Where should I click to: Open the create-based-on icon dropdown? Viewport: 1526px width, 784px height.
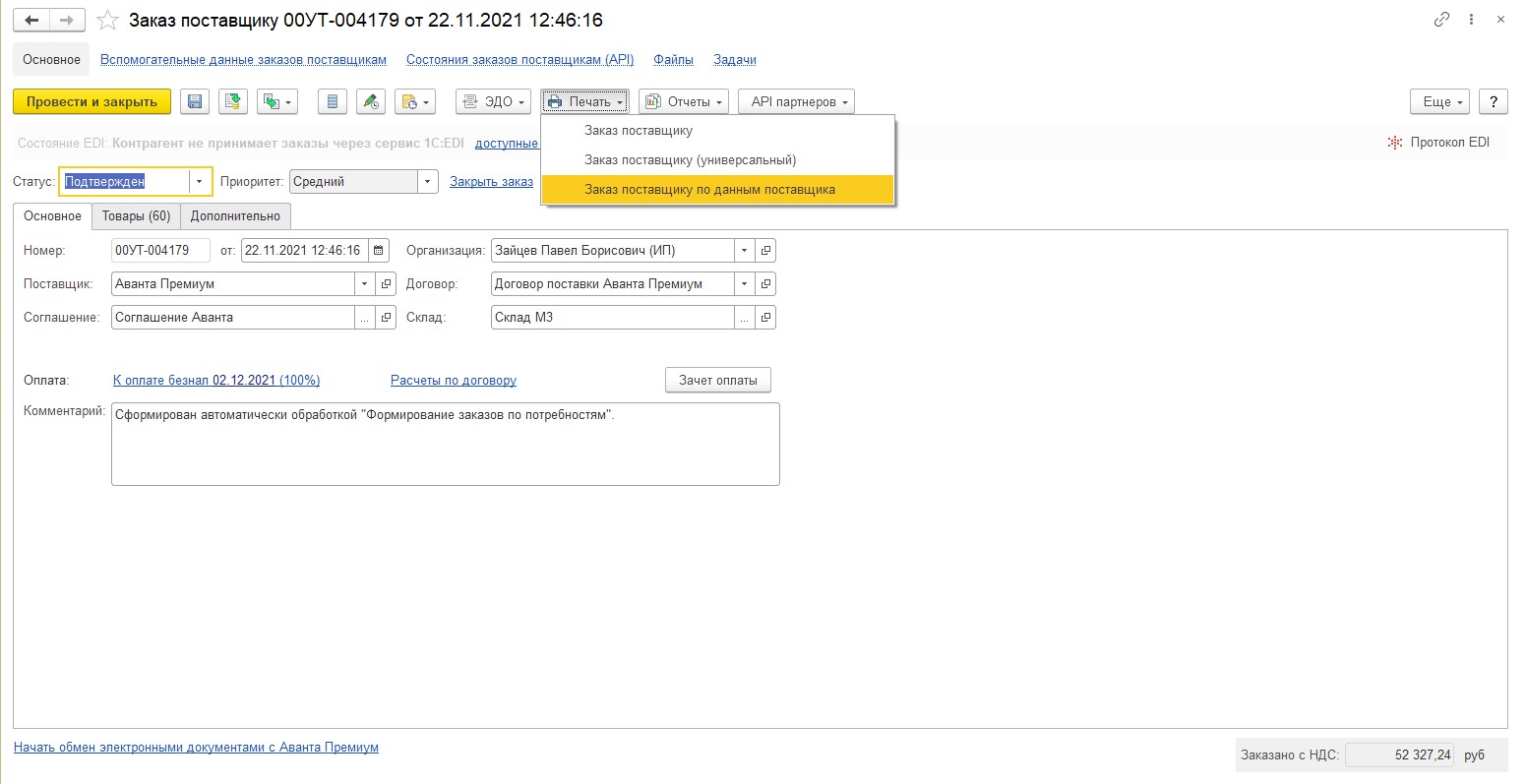(276, 102)
